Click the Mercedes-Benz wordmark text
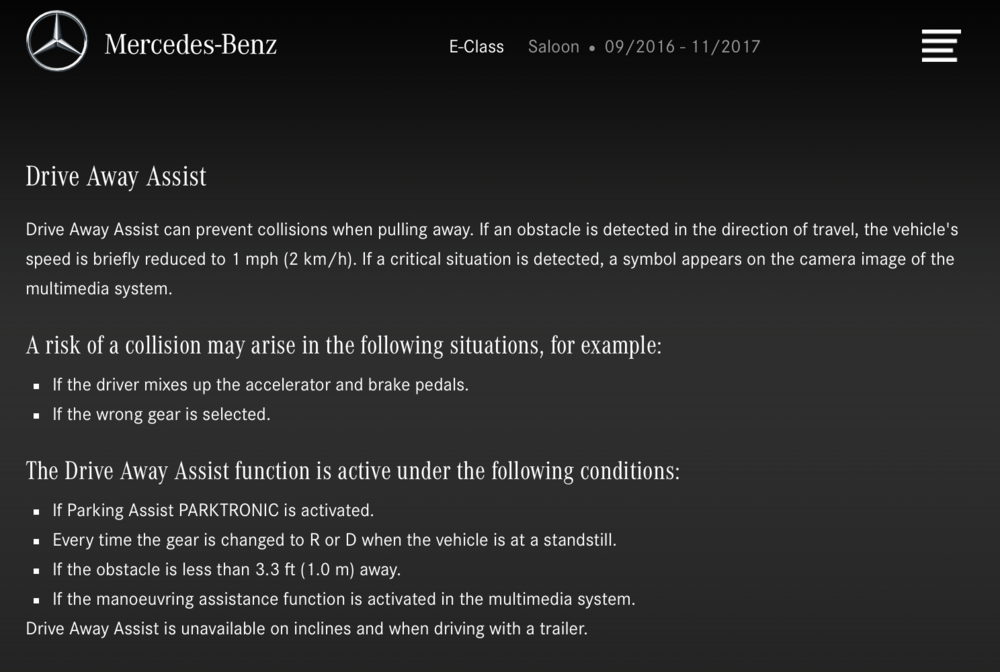Viewport: 1000px width, 672px height. point(191,45)
